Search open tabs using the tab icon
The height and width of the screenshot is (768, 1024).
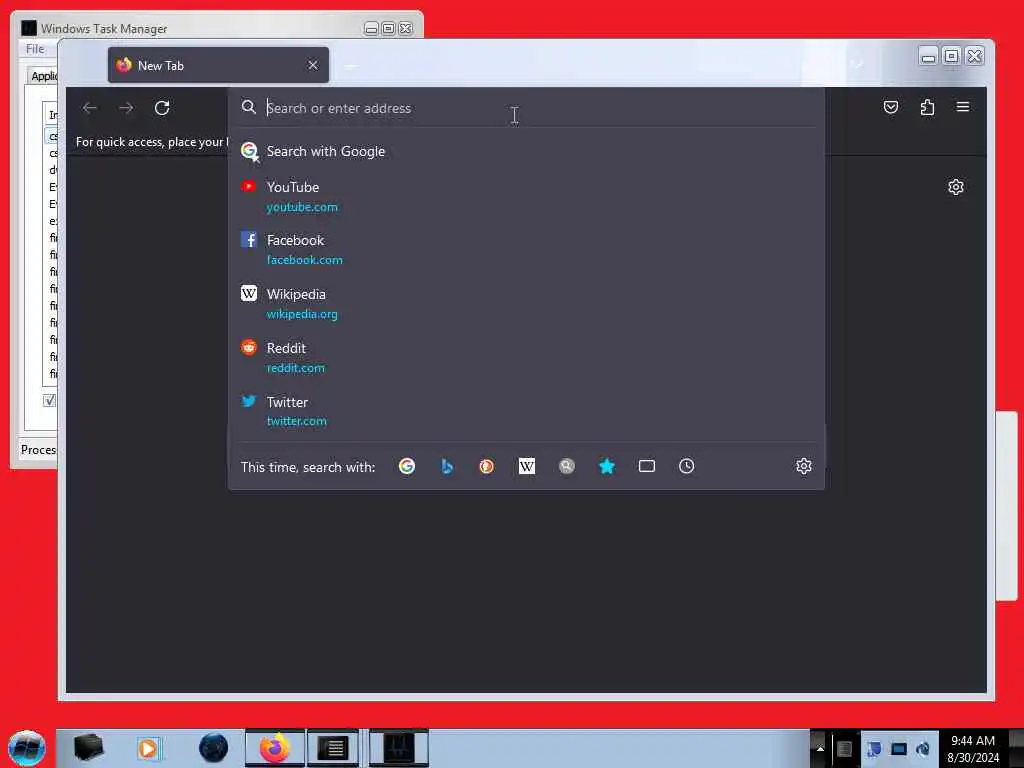pyautogui.click(x=647, y=466)
